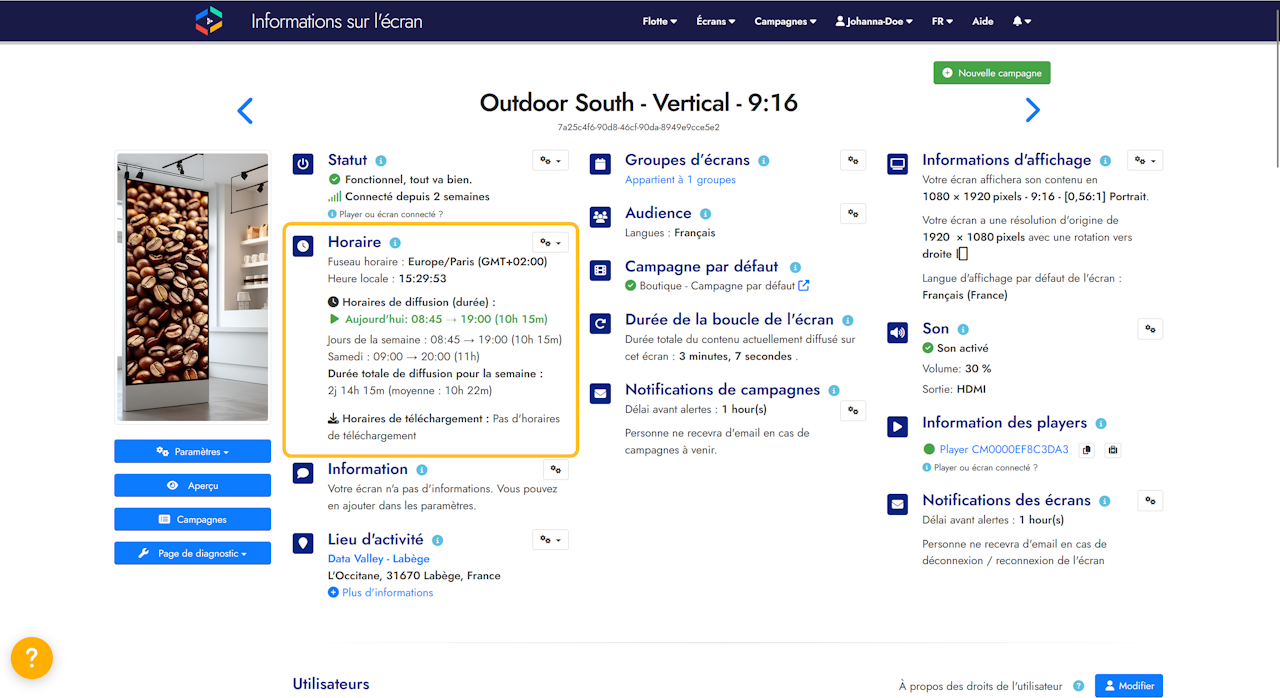This screenshot has width=1280, height=698.
Task: Click the notifications bell icon
Action: (1020, 21)
